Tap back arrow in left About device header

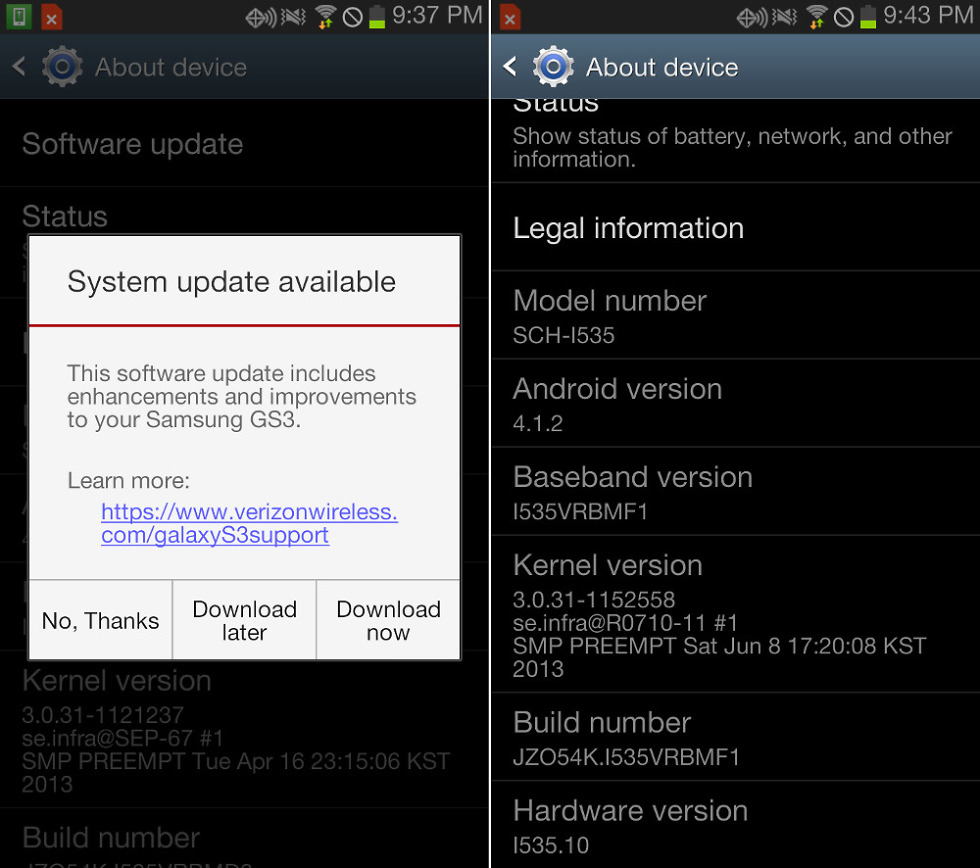(19, 66)
